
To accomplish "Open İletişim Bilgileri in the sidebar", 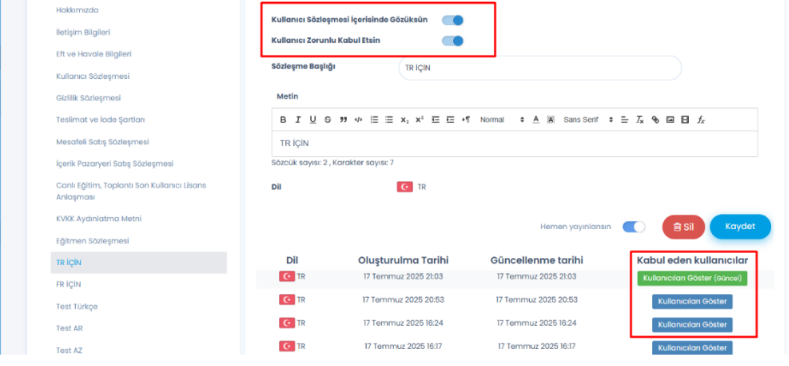I will coord(83,32).
